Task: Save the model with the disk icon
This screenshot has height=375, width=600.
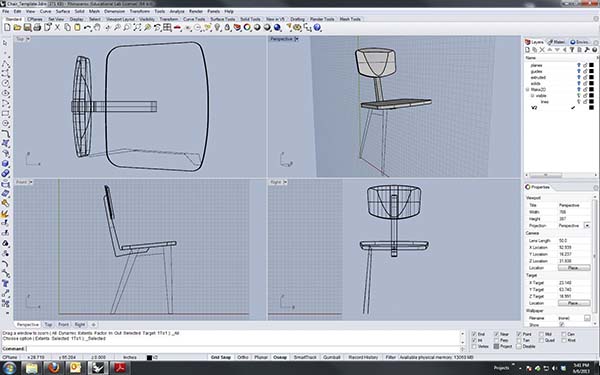Action: coord(27,28)
